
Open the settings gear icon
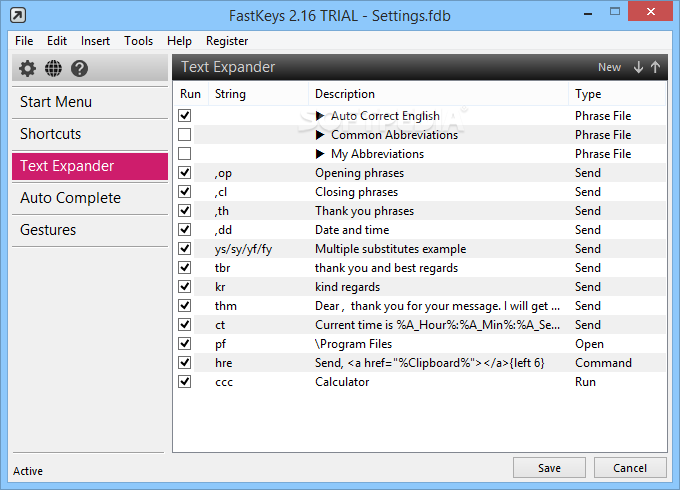[x=27, y=68]
